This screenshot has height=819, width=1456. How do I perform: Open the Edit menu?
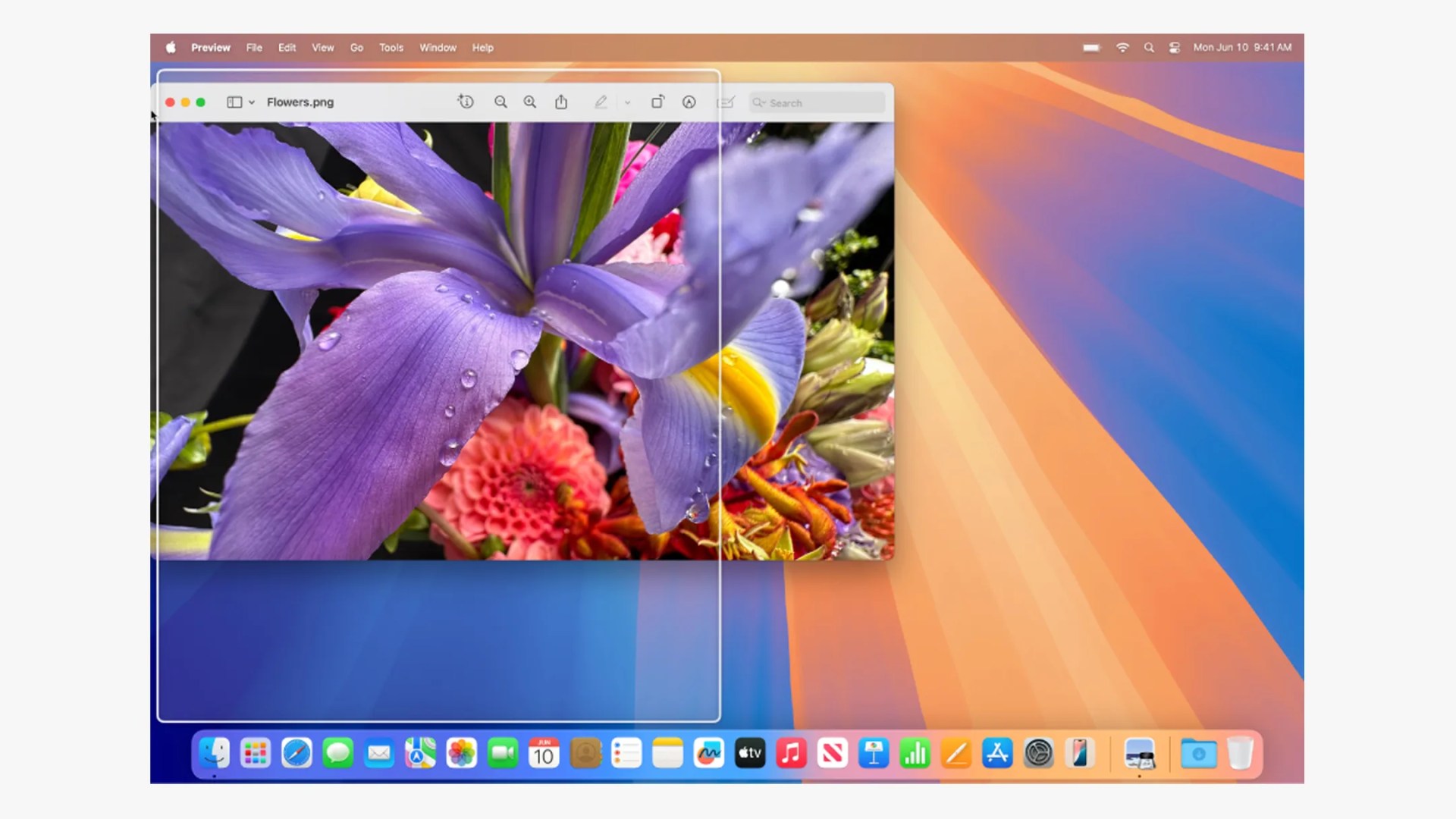(x=287, y=47)
